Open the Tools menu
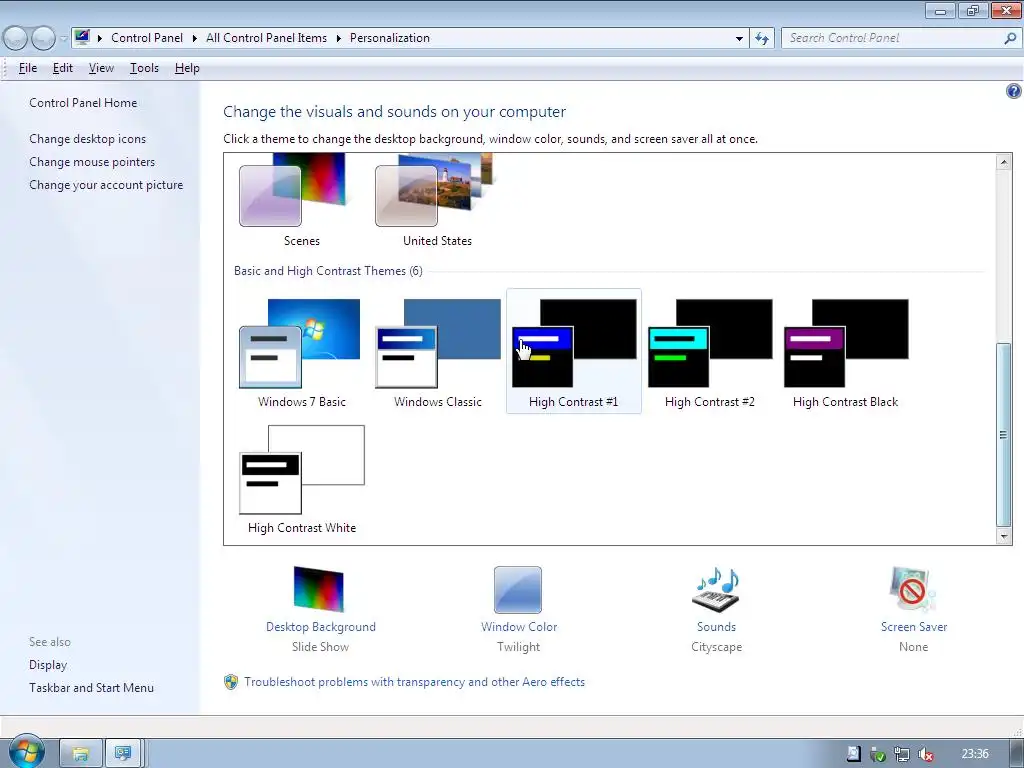Image resolution: width=1024 pixels, height=768 pixels. tap(144, 68)
